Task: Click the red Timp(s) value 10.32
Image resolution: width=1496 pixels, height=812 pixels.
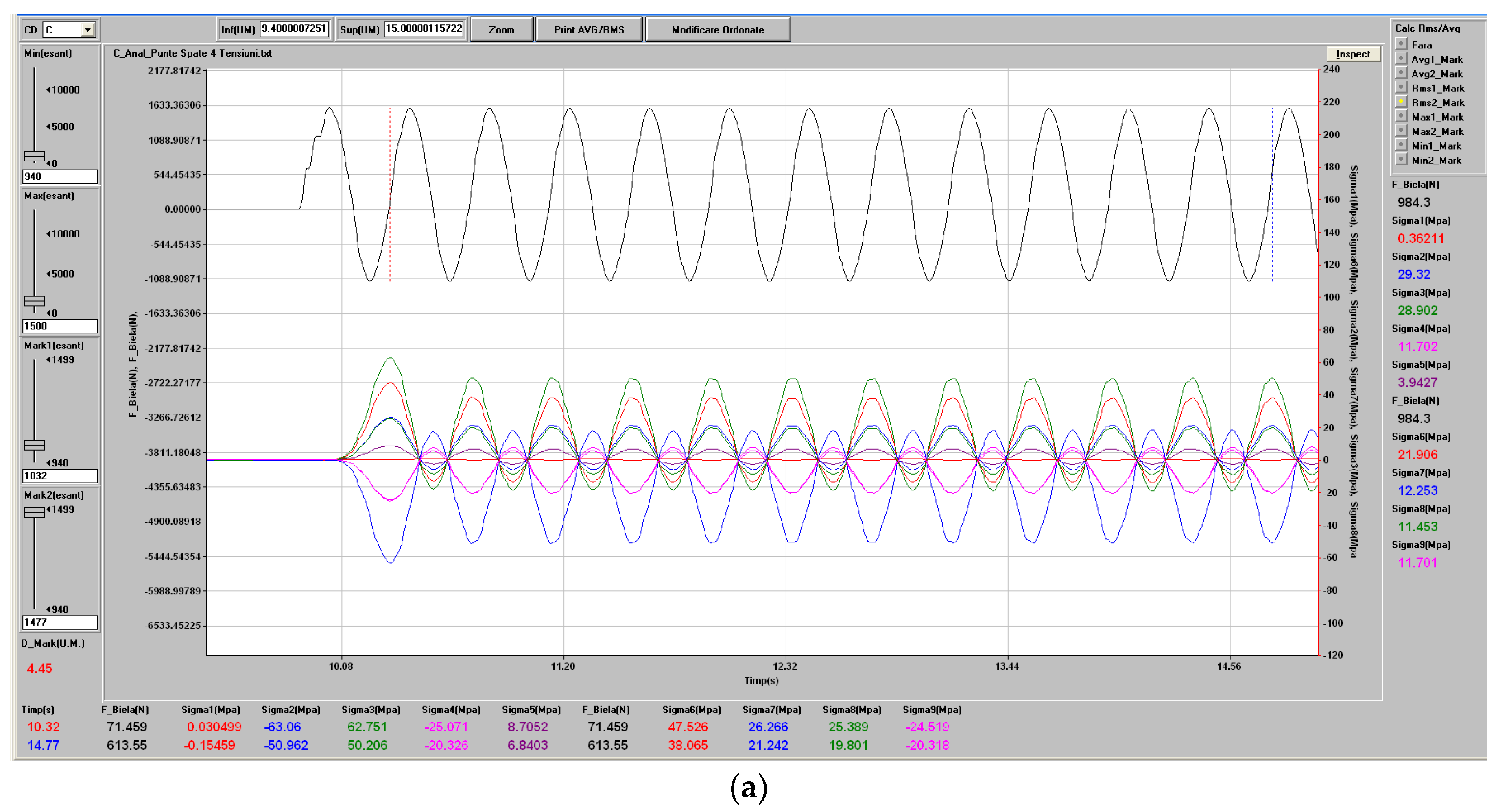Action: (44, 727)
